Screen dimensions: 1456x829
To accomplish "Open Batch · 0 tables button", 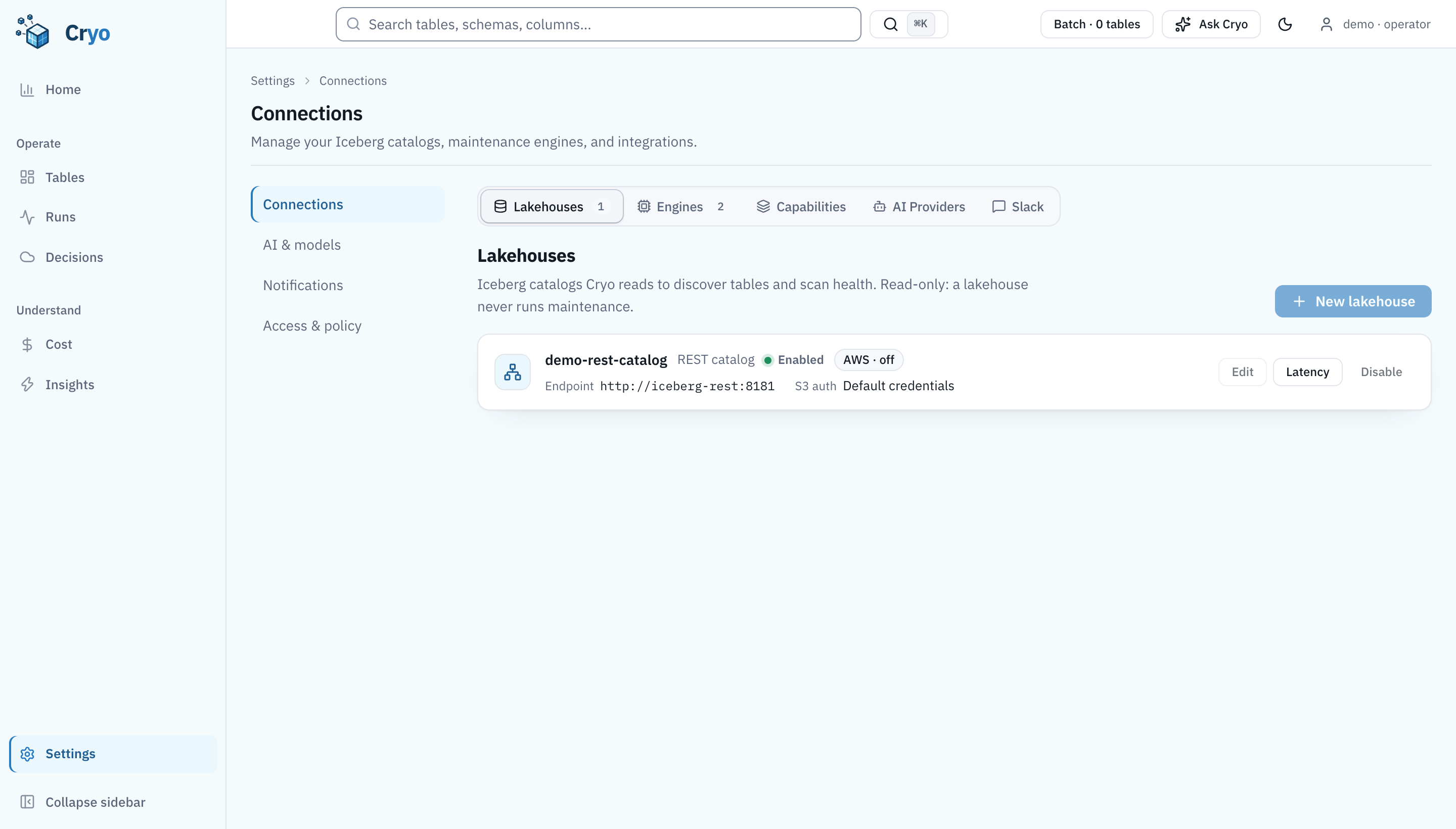I will pyautogui.click(x=1097, y=24).
